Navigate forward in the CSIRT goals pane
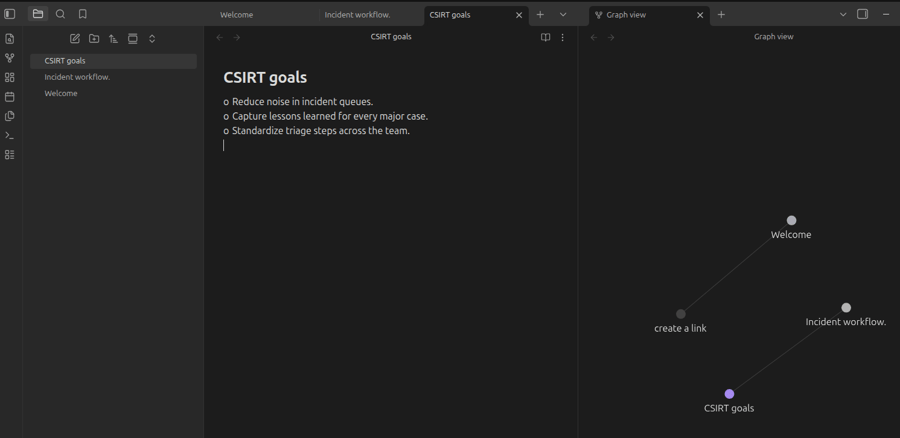Viewport: 900px width, 438px height. click(236, 37)
